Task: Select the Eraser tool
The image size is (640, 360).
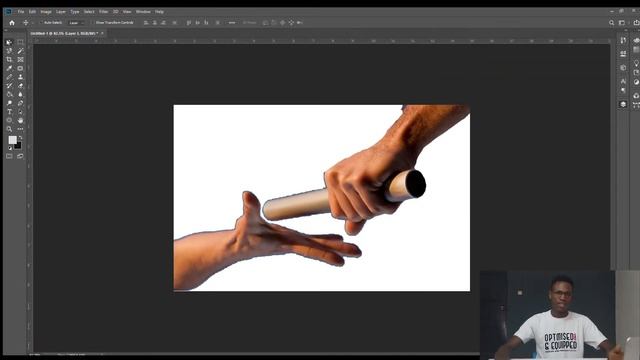Action: 20,86
